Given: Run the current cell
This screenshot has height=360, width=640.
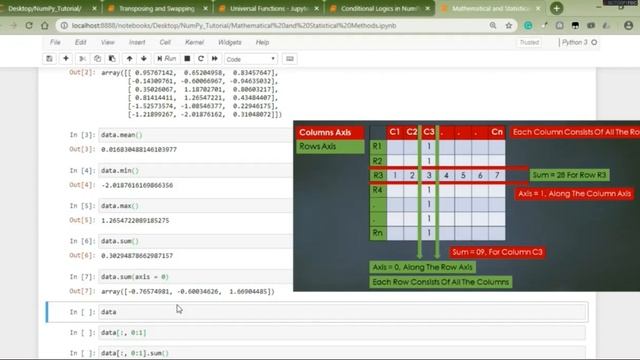Looking at the screenshot, I should click(x=167, y=59).
